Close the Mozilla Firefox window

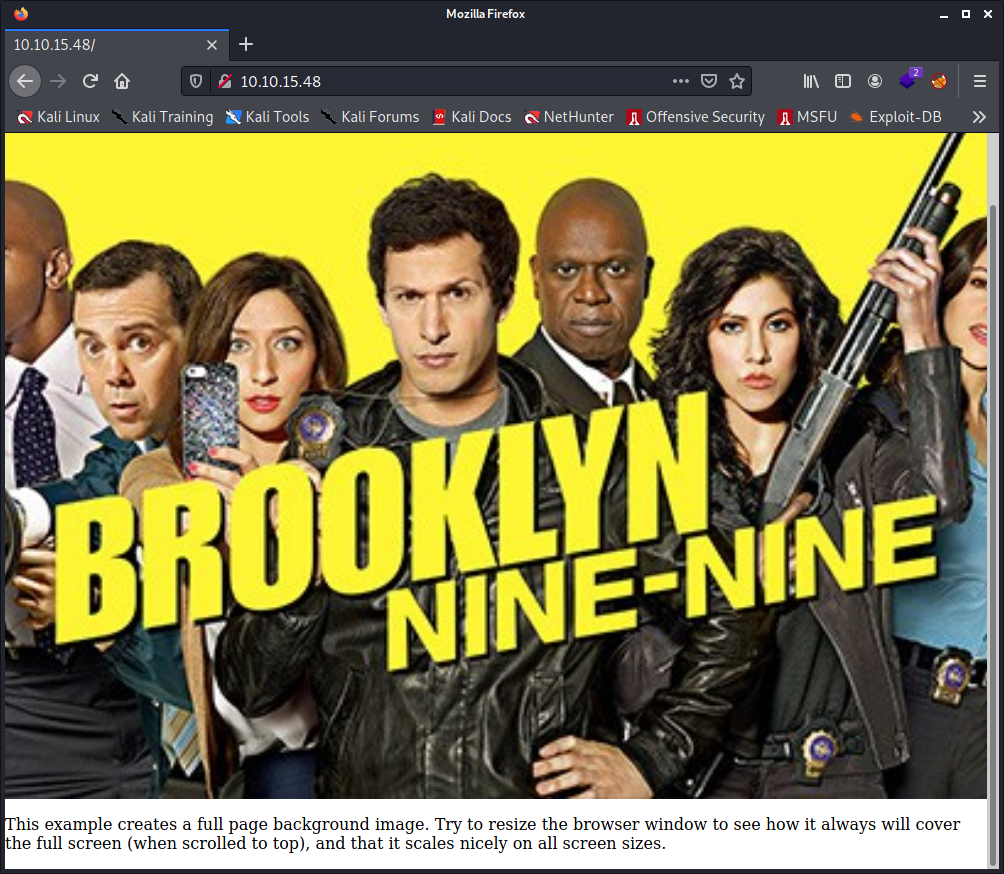click(x=988, y=14)
